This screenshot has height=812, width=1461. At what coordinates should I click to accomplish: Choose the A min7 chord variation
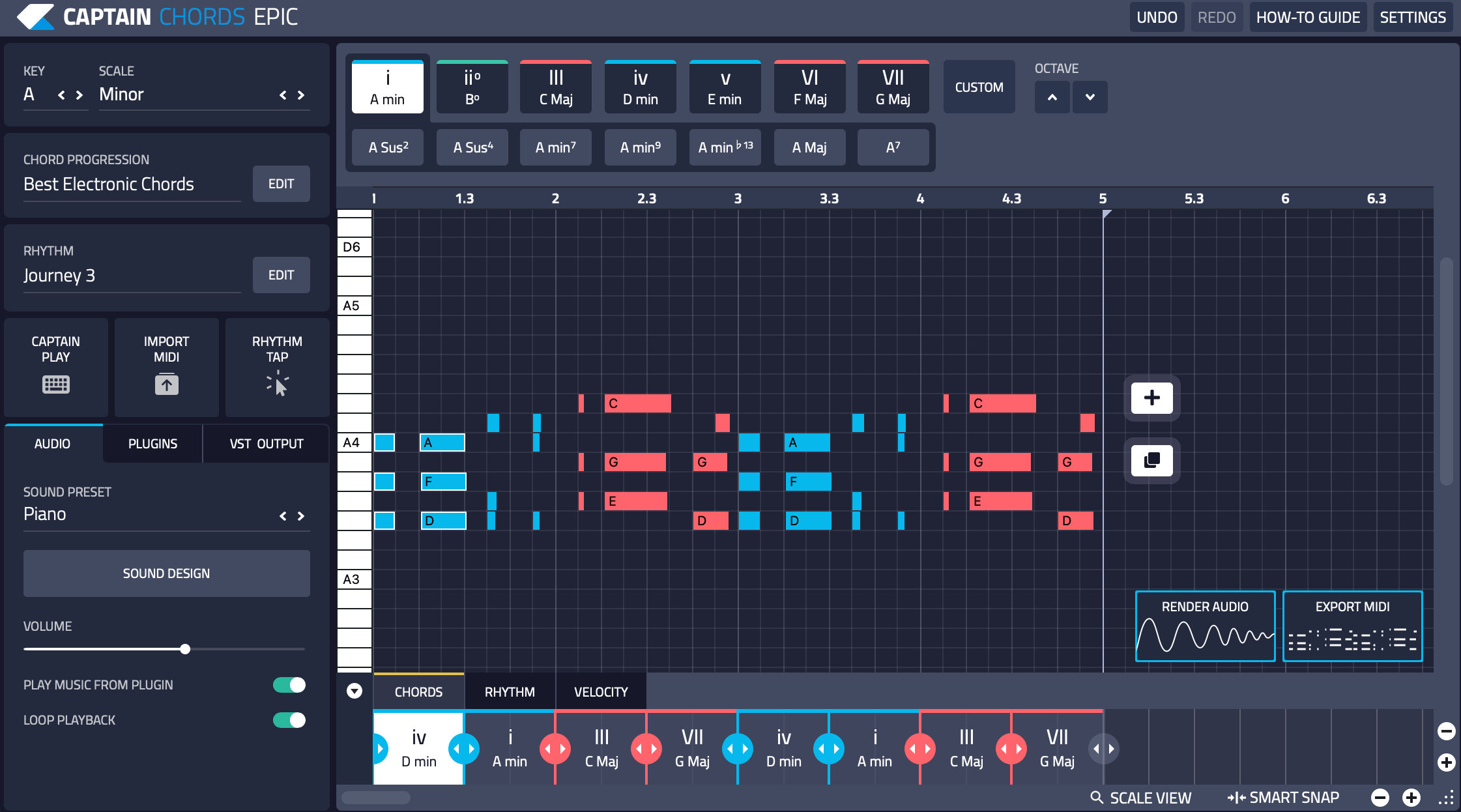556,147
